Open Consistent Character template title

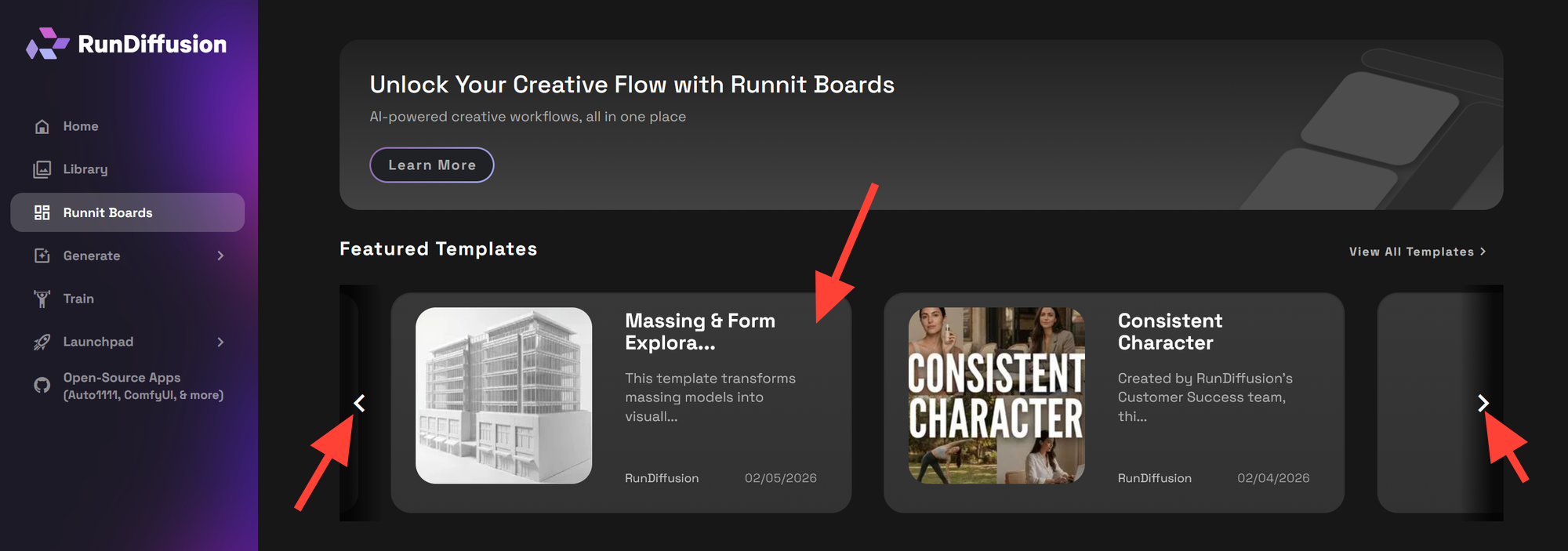[1170, 332]
